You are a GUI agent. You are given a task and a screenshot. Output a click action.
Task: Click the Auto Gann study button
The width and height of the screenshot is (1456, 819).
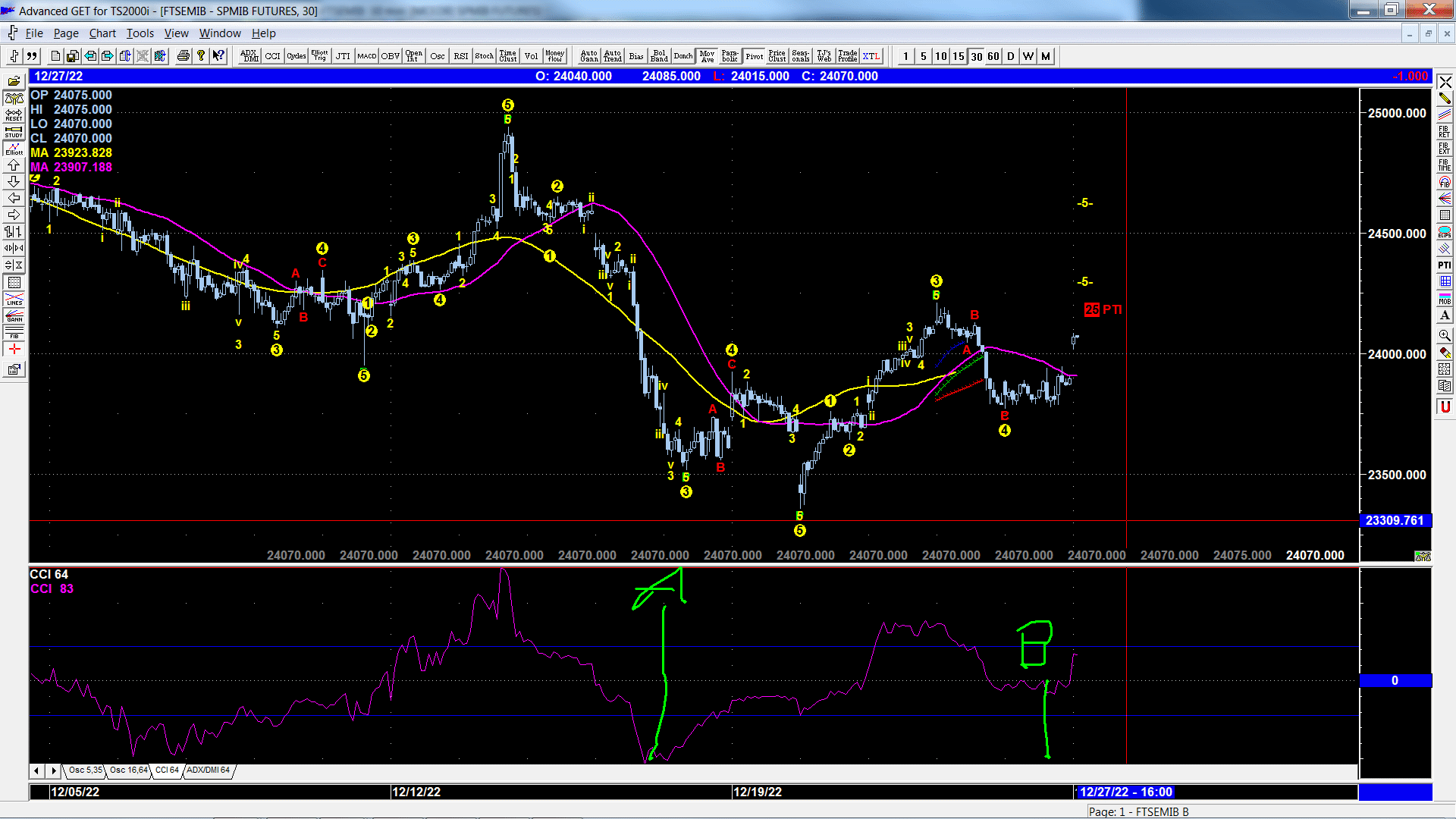(589, 56)
